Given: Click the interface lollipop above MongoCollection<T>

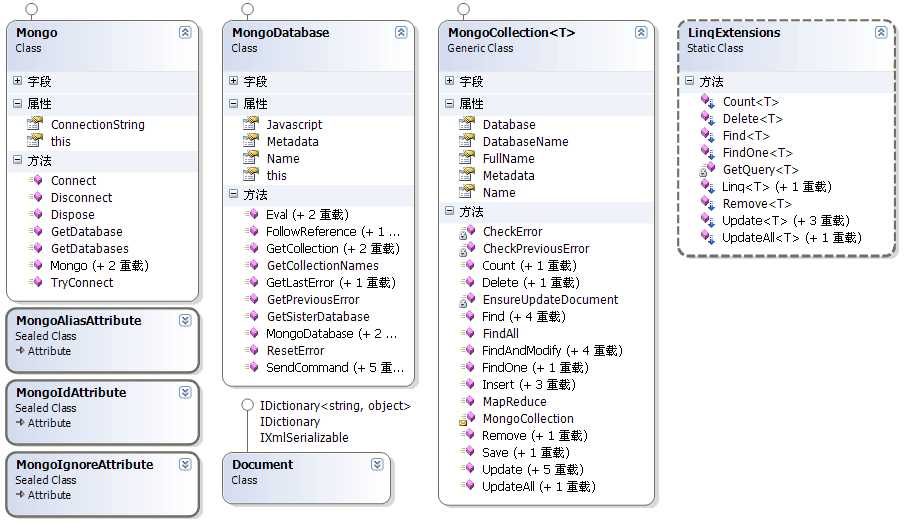Looking at the screenshot, I should tap(463, 9).
